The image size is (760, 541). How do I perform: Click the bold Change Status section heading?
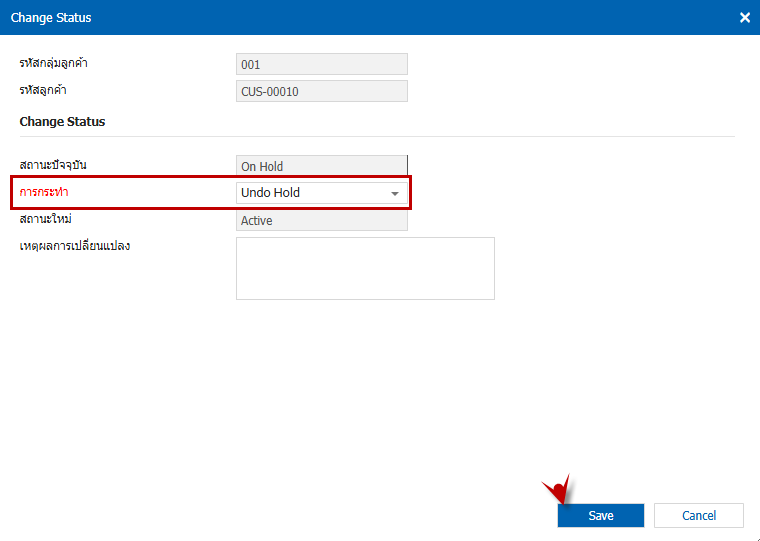point(62,121)
